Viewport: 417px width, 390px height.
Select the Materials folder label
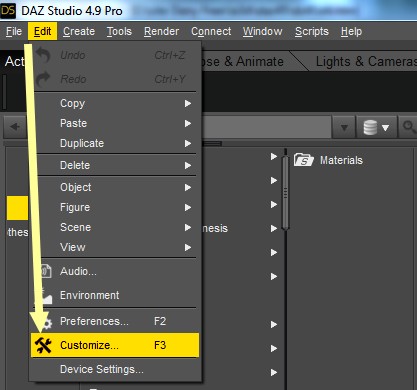[341, 160]
